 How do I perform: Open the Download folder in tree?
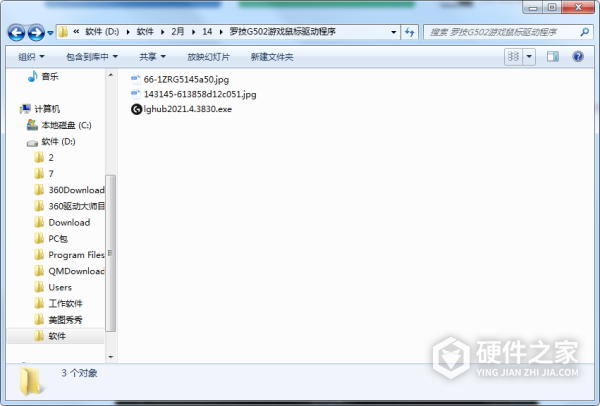pyautogui.click(x=69, y=222)
